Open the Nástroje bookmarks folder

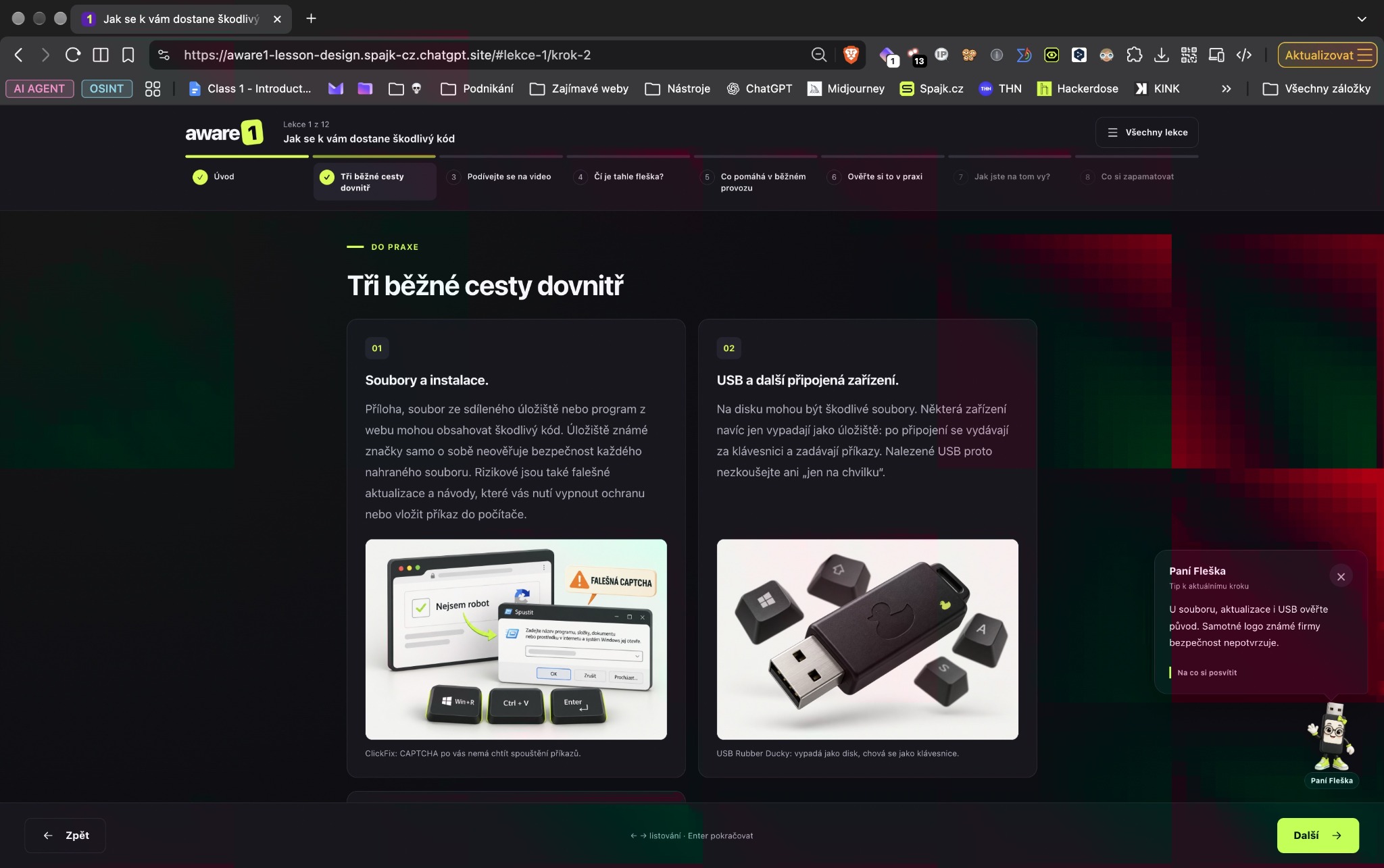pyautogui.click(x=678, y=88)
